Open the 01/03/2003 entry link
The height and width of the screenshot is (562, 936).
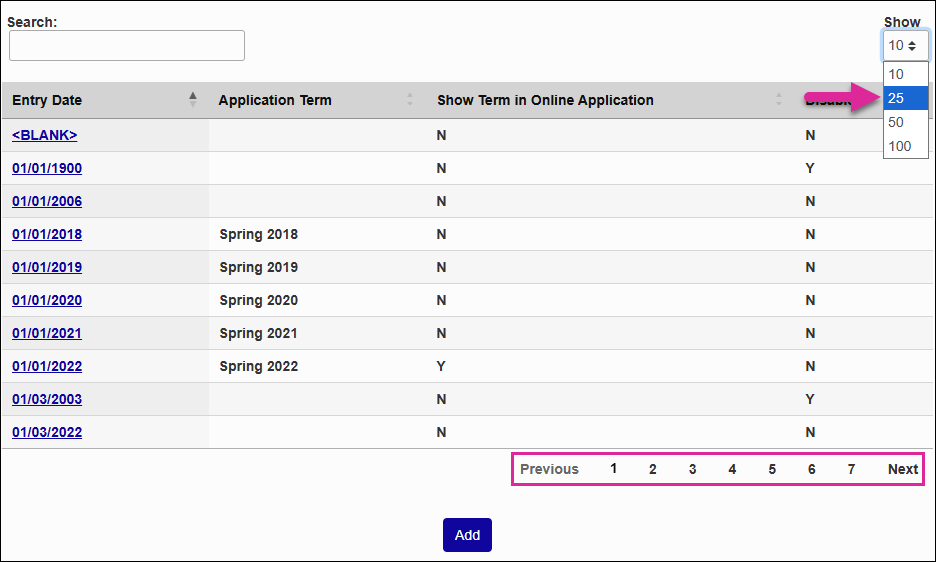click(x=47, y=399)
